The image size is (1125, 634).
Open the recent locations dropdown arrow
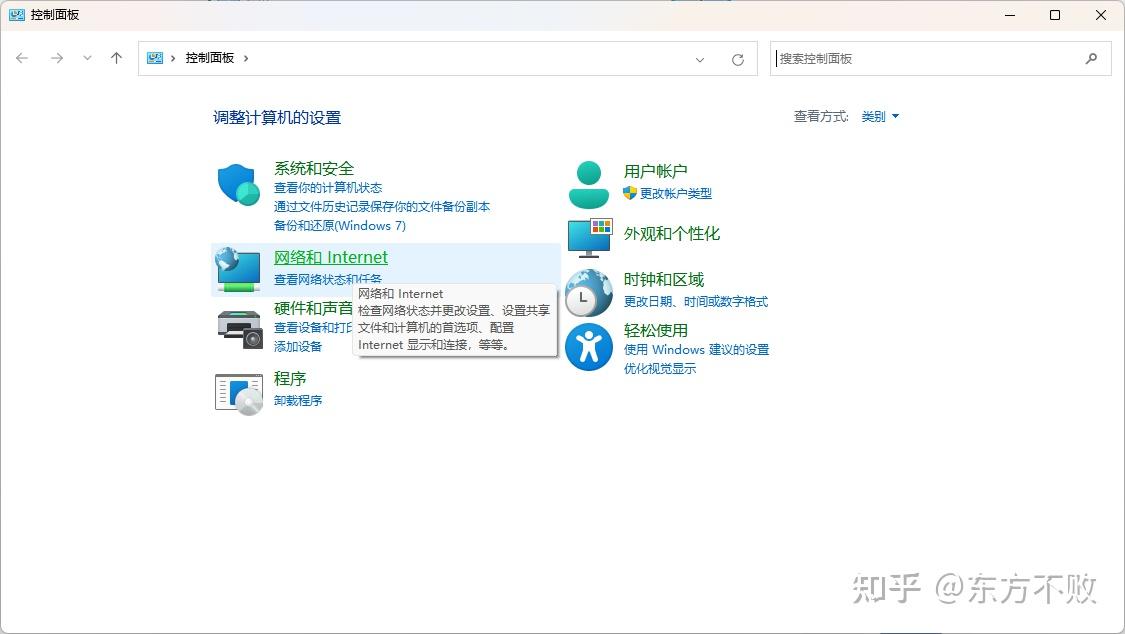pyautogui.click(x=87, y=58)
